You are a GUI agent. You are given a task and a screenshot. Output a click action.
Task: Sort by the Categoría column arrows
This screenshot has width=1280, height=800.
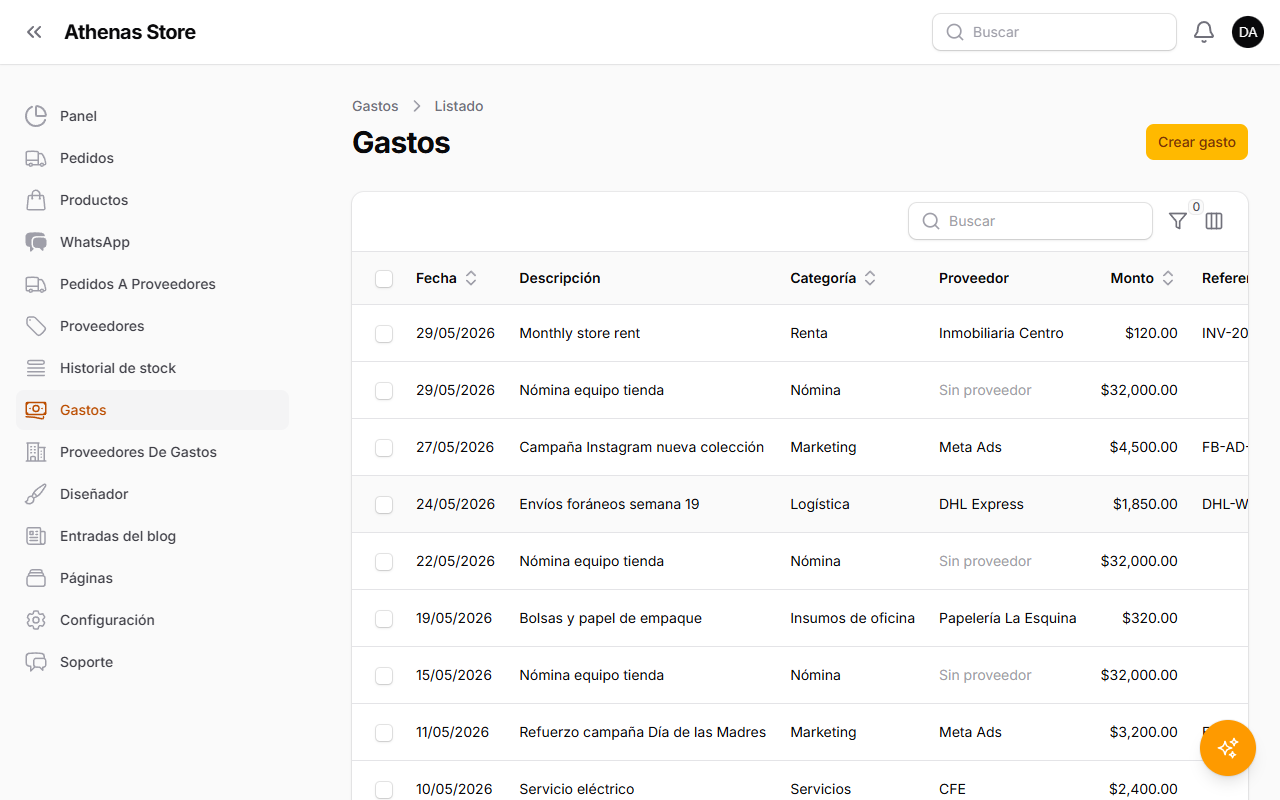pos(870,278)
